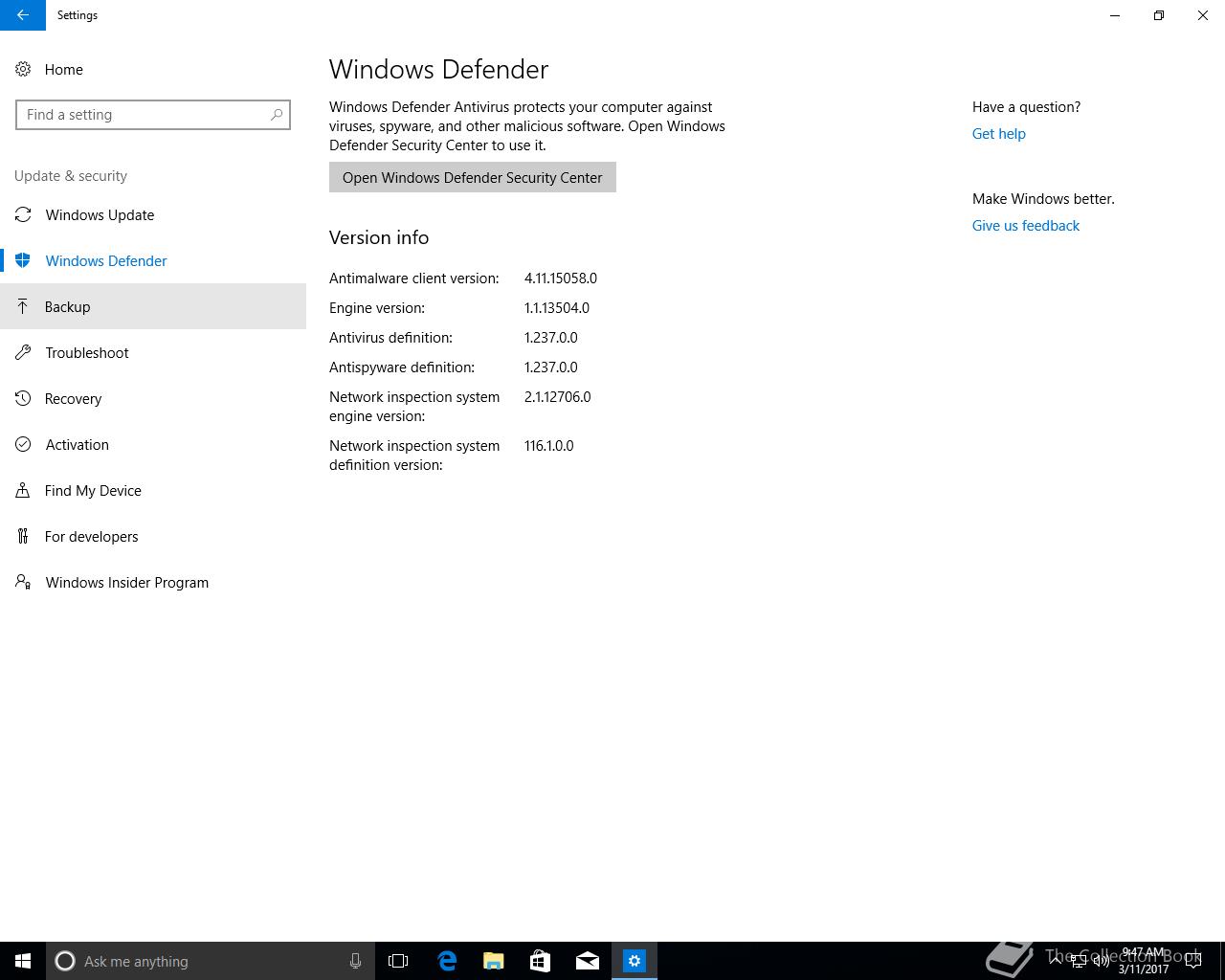The width and height of the screenshot is (1225, 980).
Task: Open Activation via the checkmark circle icon
Action: click(23, 445)
